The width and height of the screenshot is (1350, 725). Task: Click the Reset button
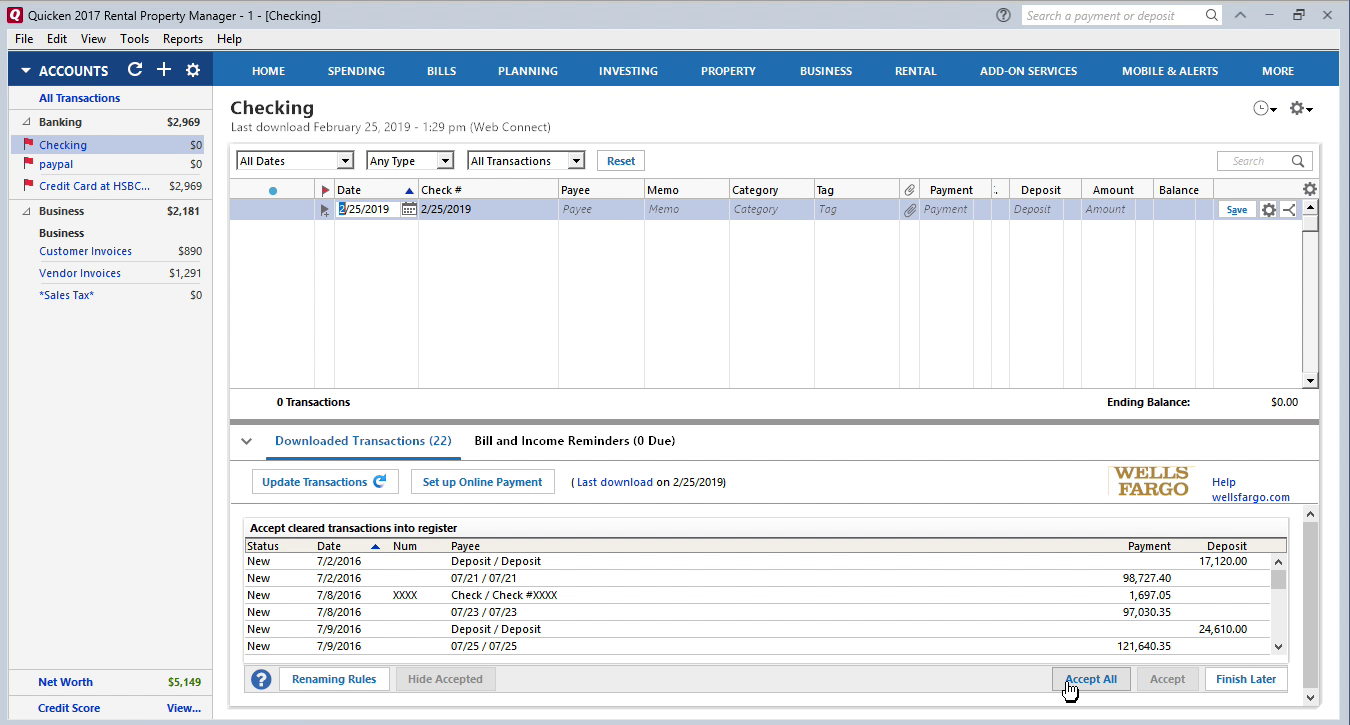point(621,161)
